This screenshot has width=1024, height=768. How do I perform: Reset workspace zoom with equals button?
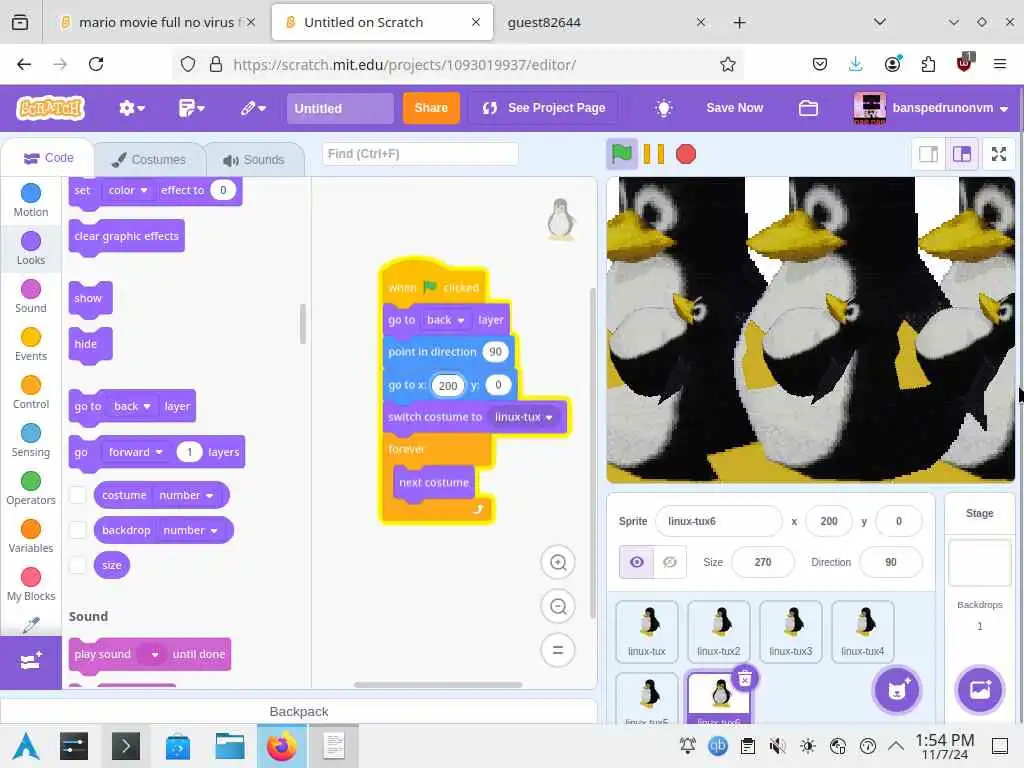pos(558,650)
